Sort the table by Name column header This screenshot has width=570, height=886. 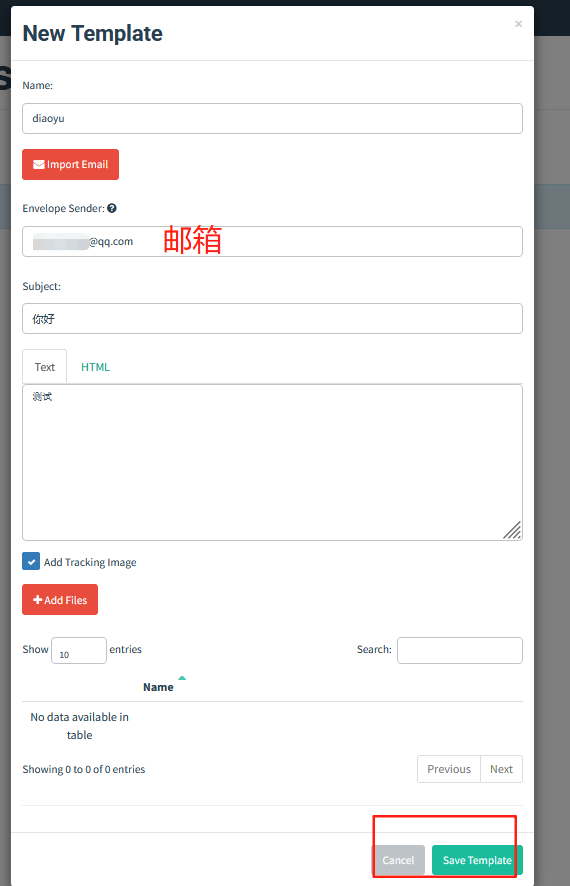[x=158, y=687]
